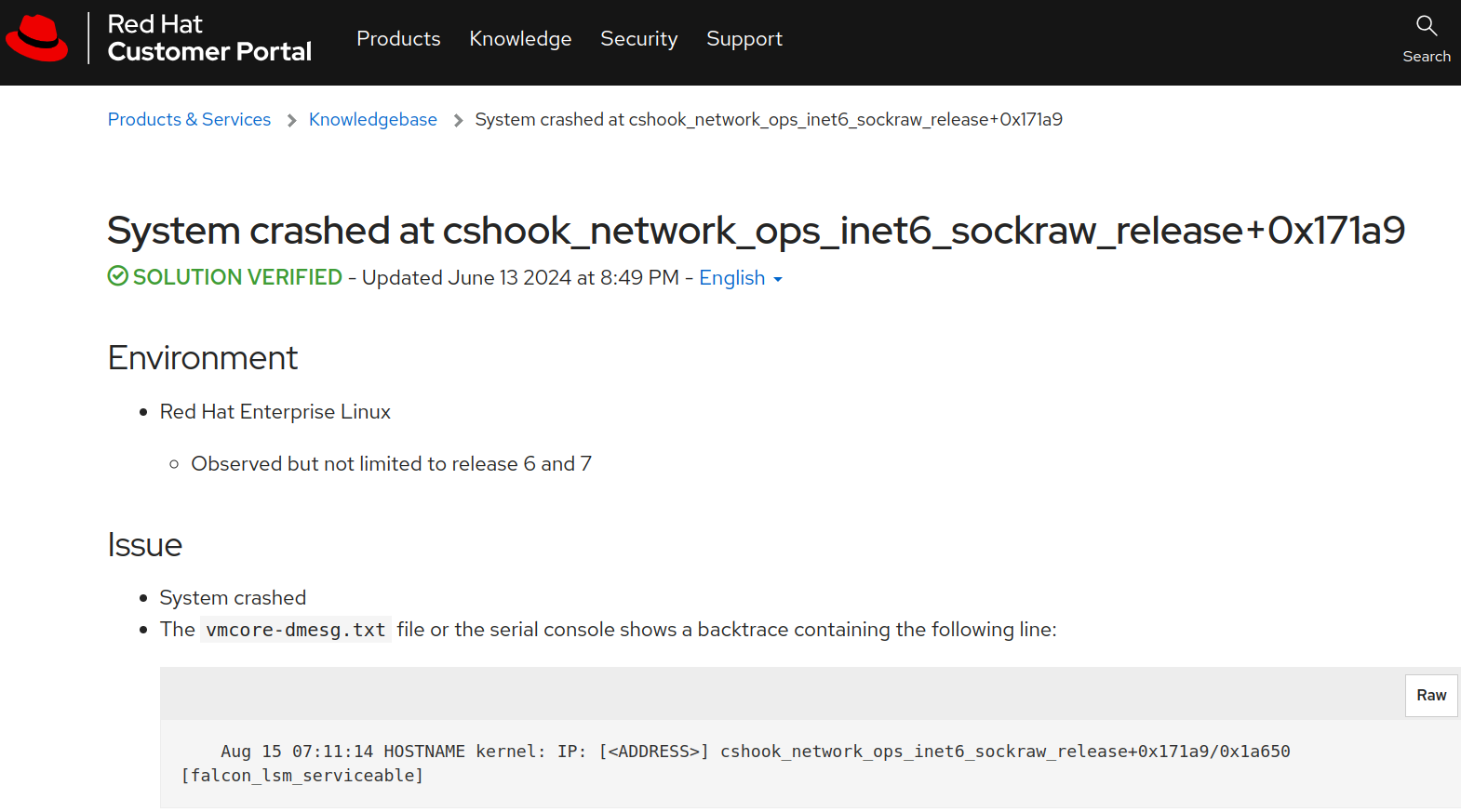
Task: Click breadcrumb chevron after Knowledgebase
Action: (x=458, y=121)
